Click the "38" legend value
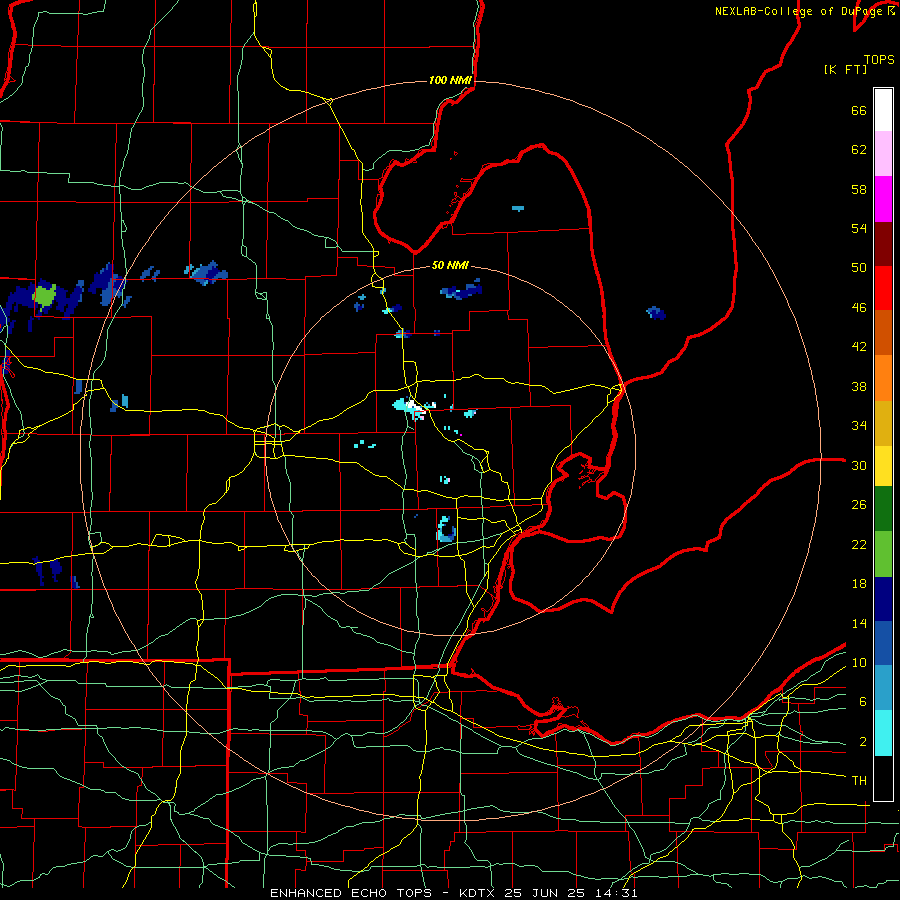The width and height of the screenshot is (900, 900). pos(859,386)
